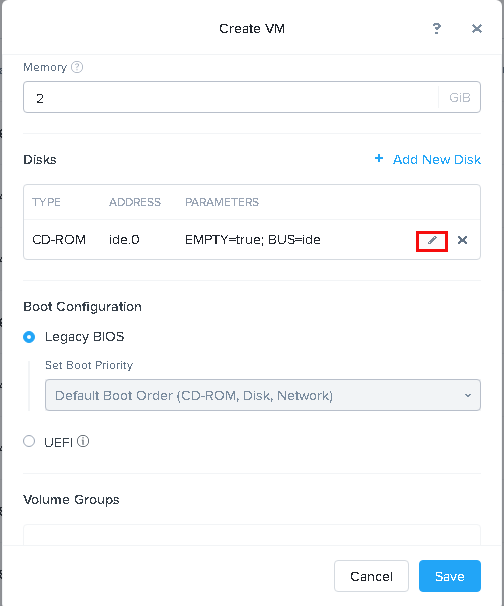Expand boot order list via chevron arrow
The width and height of the screenshot is (504, 606).
coord(468,395)
